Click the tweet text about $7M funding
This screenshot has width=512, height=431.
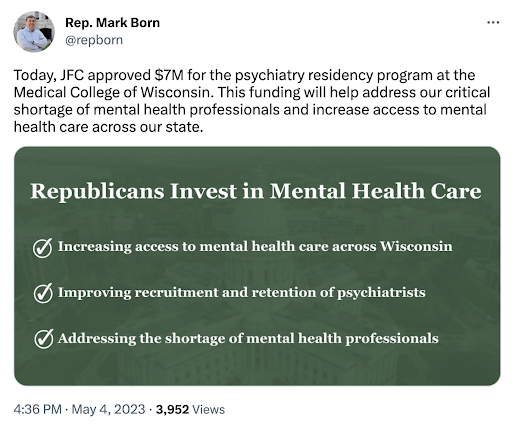252,101
